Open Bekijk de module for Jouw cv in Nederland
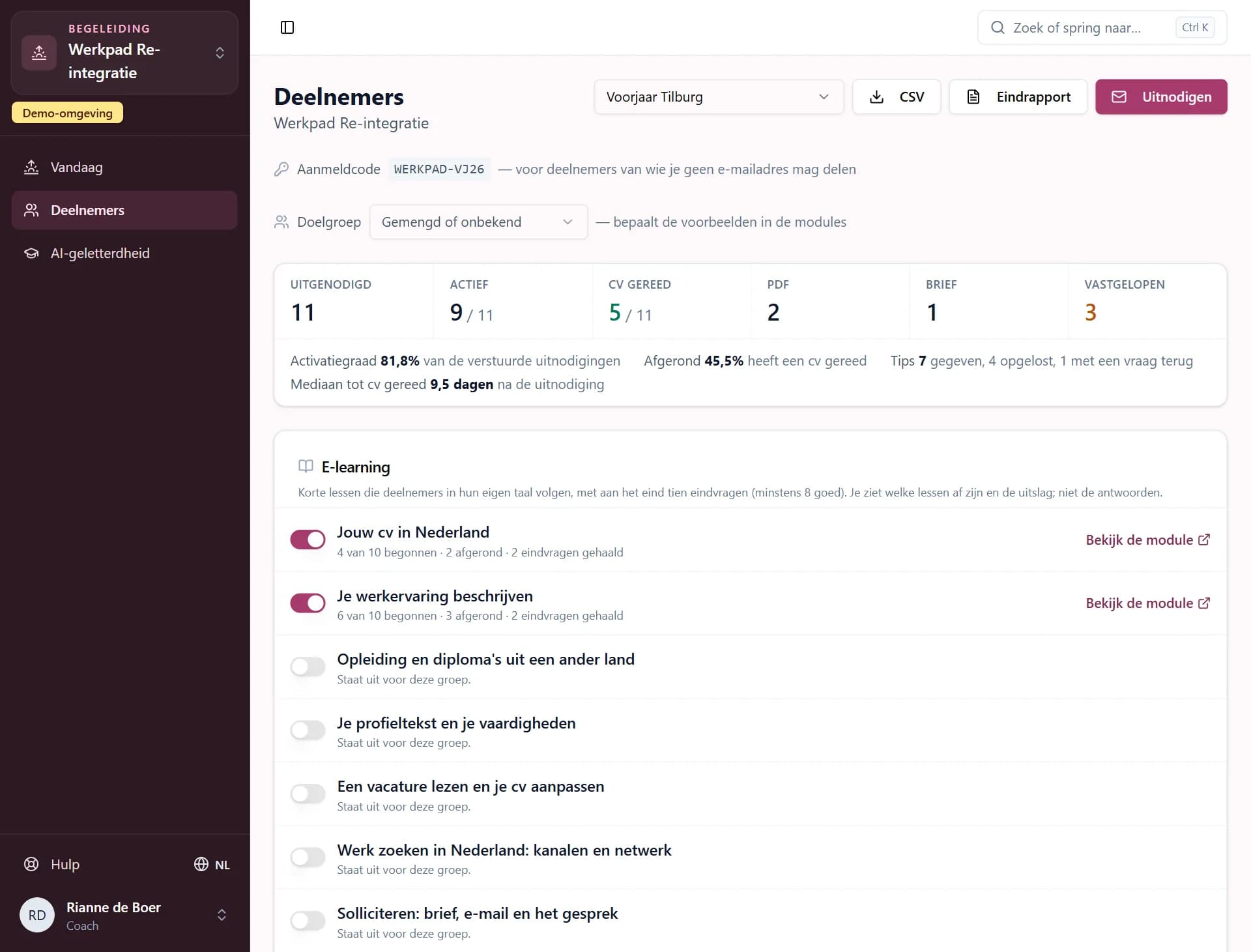 1147,540
